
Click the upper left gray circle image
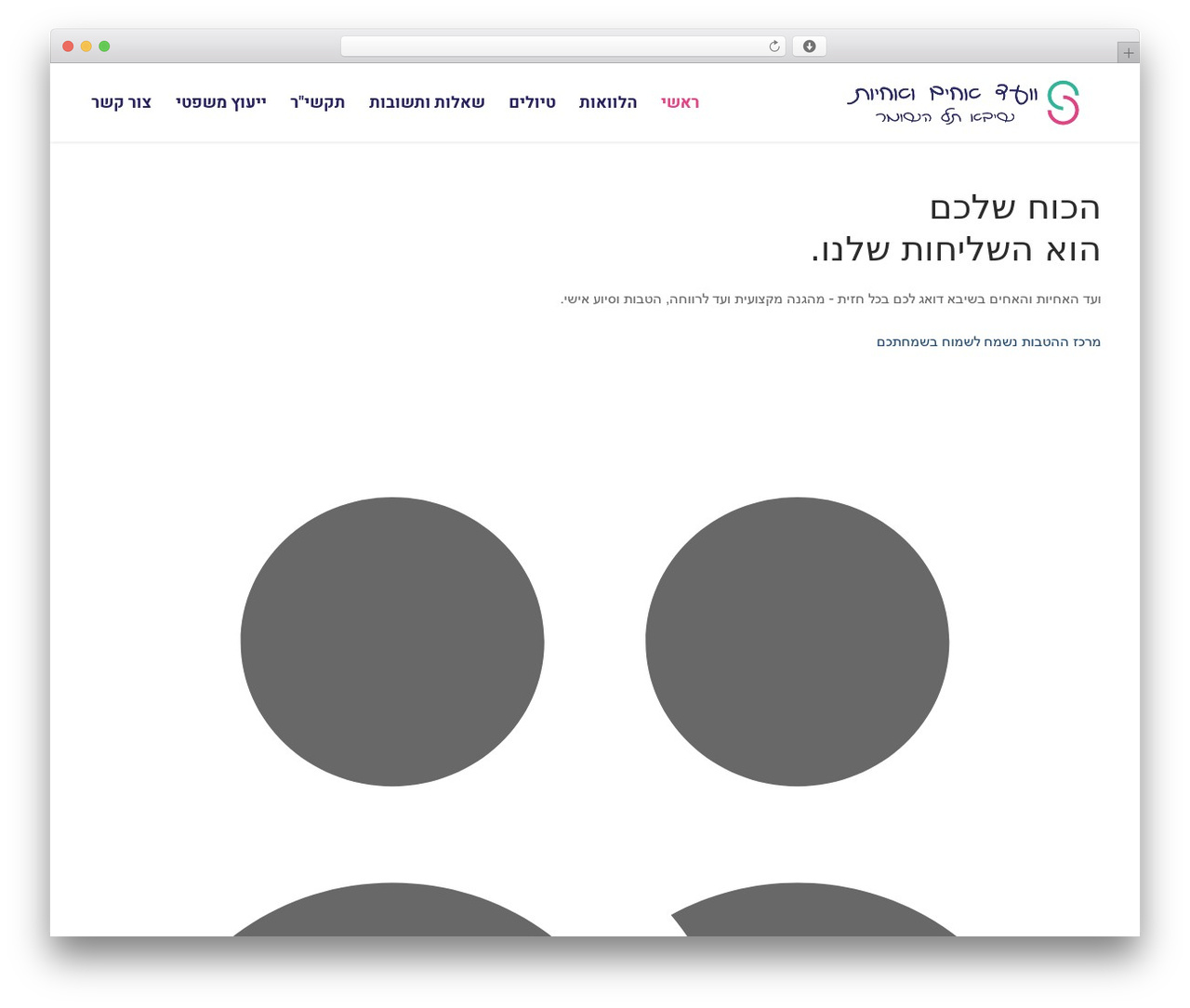[392, 642]
